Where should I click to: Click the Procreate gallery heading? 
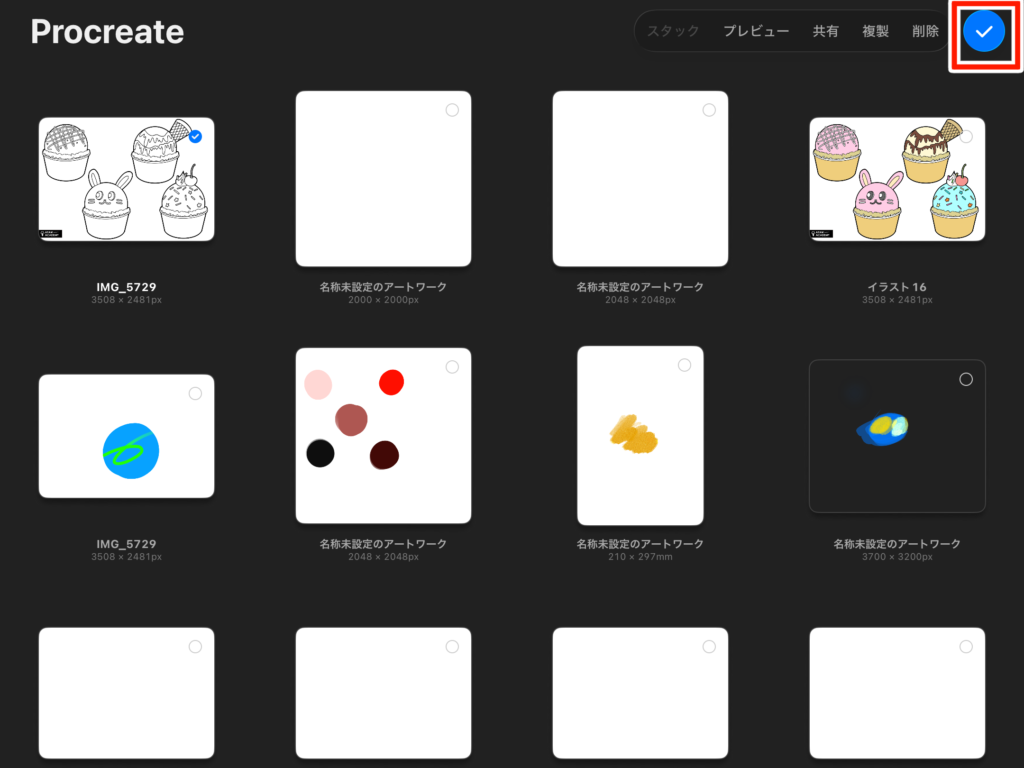click(x=107, y=32)
